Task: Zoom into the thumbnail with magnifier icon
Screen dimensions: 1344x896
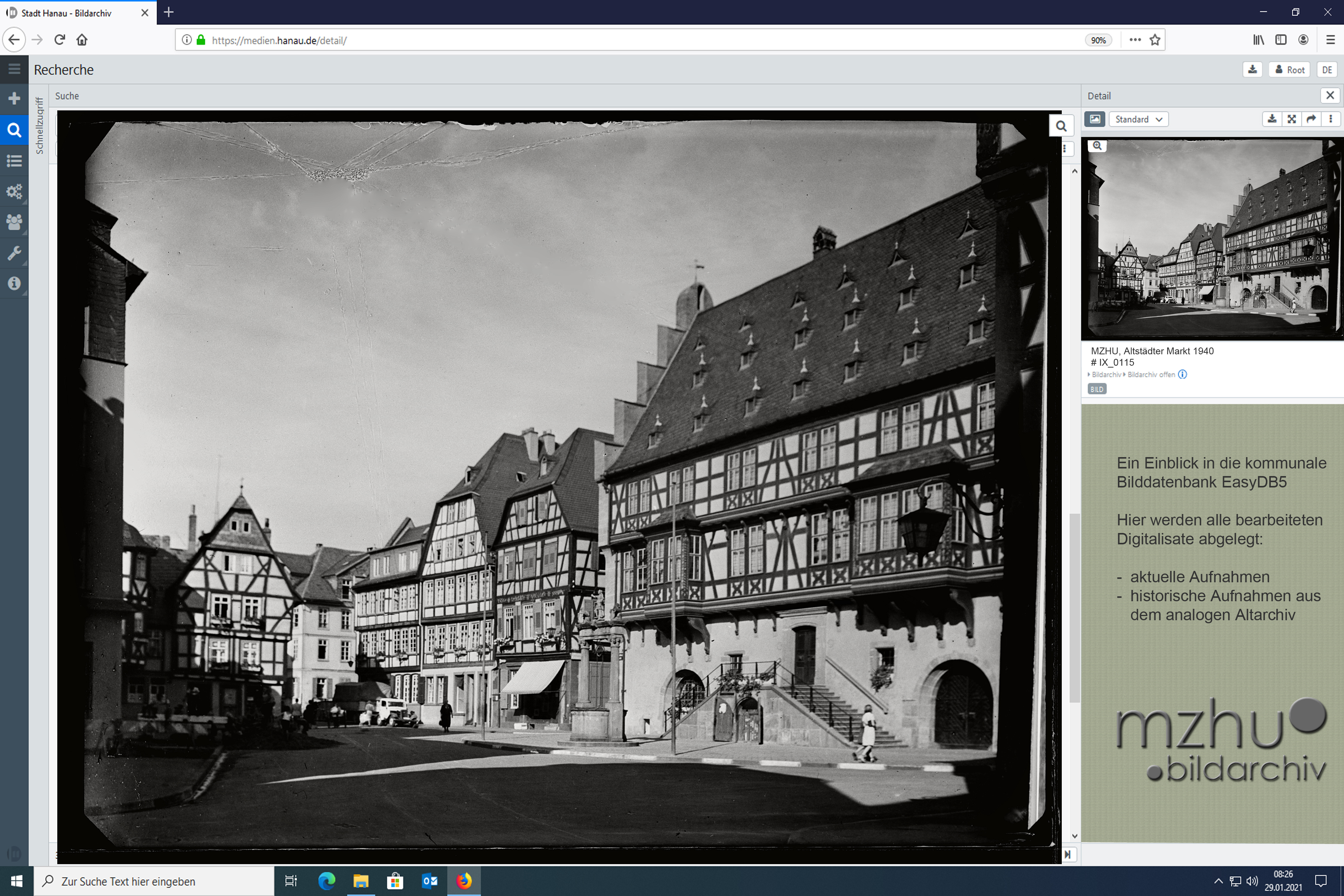Action: coord(1097,146)
